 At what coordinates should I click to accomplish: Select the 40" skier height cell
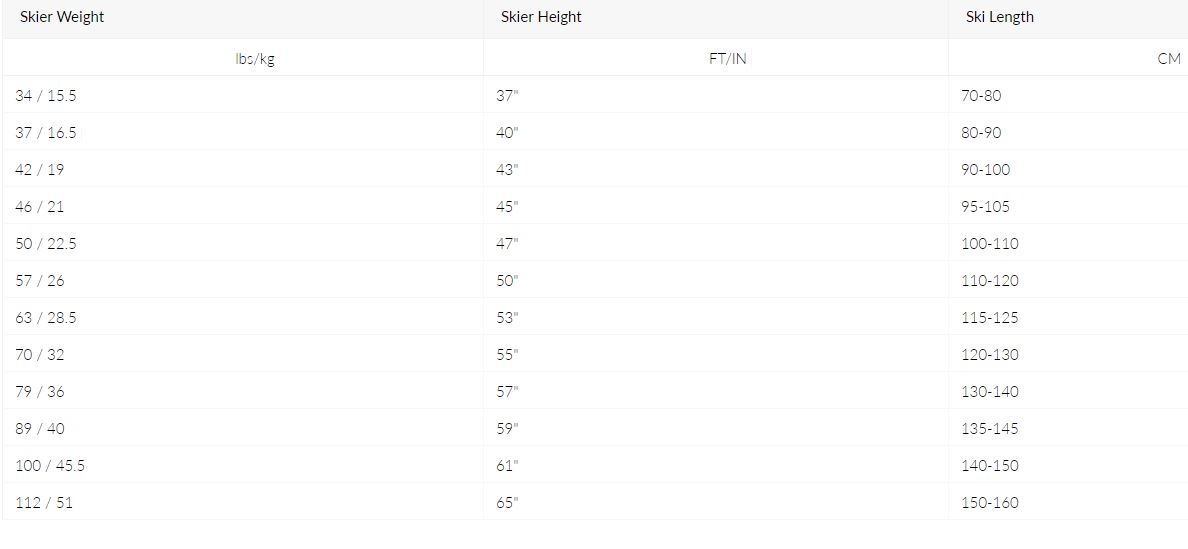[508, 133]
